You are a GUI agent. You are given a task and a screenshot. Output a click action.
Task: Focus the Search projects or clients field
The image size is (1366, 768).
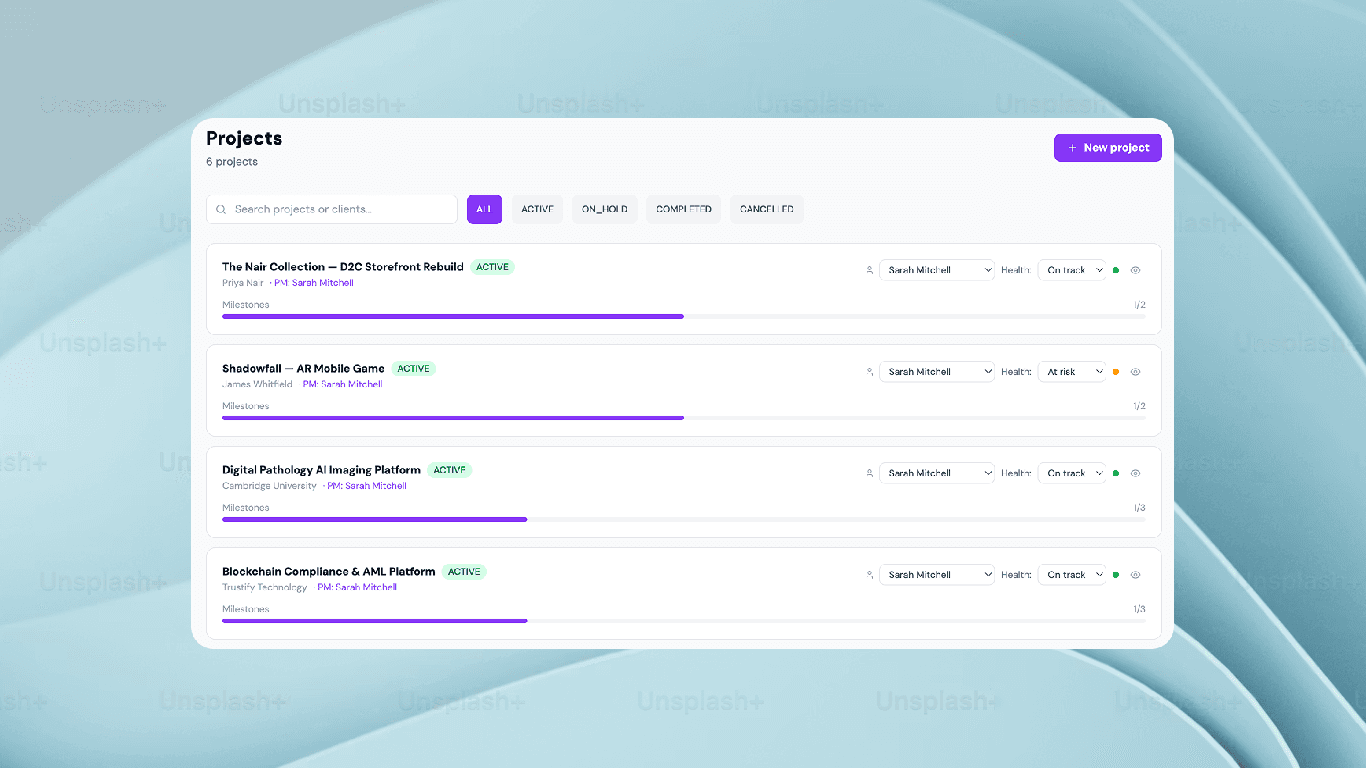click(332, 209)
